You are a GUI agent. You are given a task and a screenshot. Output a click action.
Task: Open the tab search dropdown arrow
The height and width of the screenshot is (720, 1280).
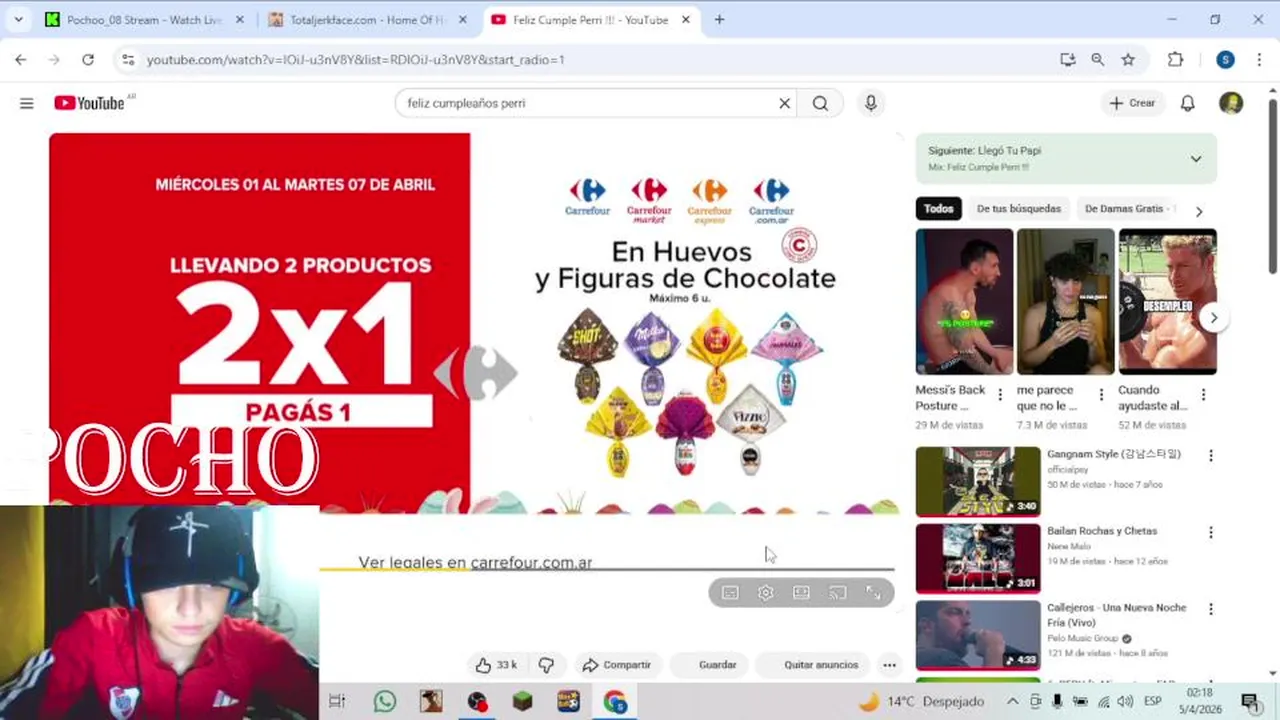tap(18, 19)
